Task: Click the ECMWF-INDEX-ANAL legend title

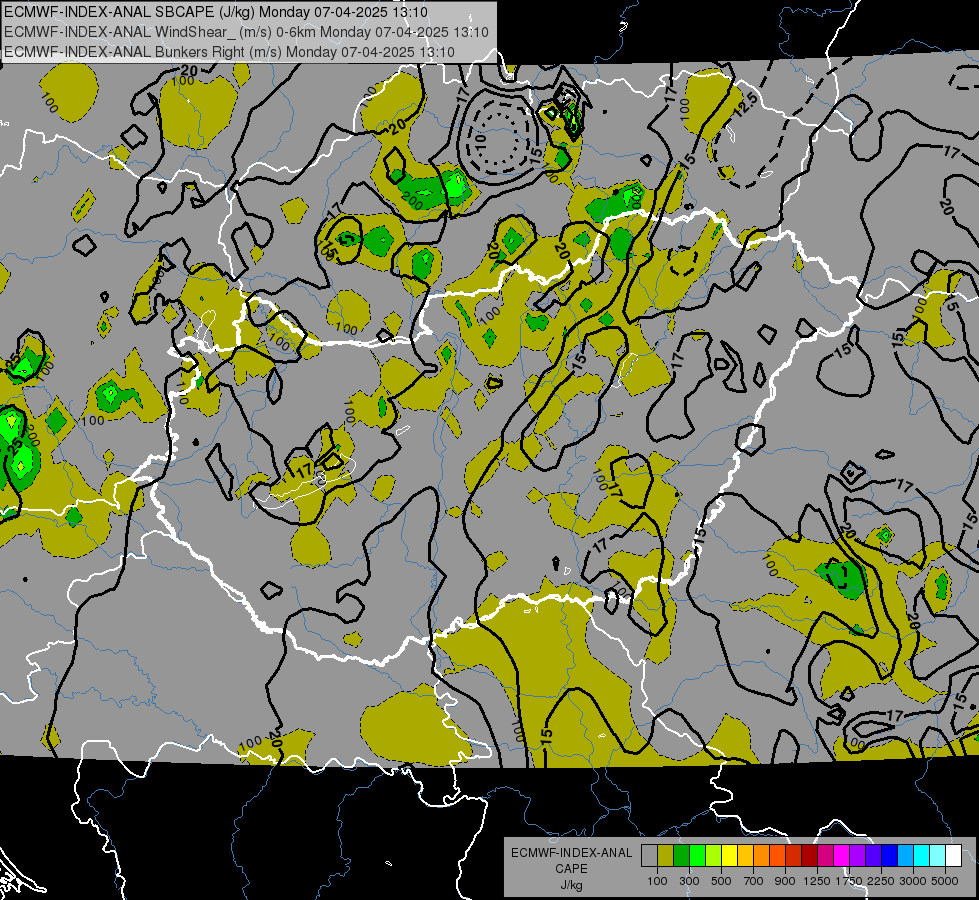Action: 571,853
